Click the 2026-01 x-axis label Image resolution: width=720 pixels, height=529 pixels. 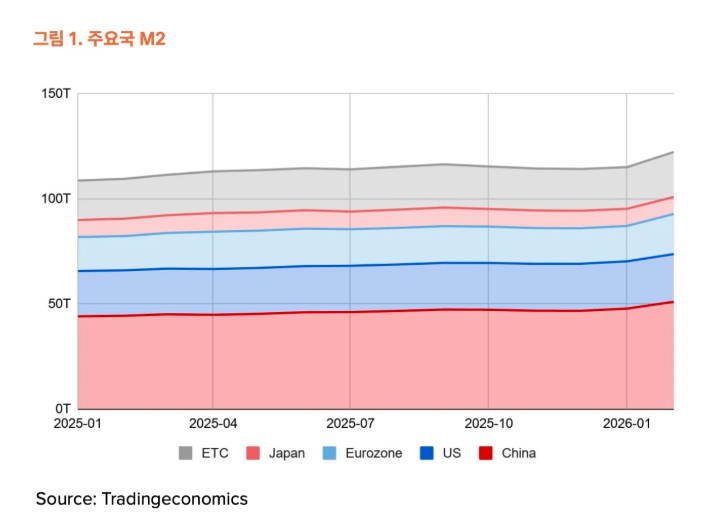pyautogui.click(x=626, y=424)
